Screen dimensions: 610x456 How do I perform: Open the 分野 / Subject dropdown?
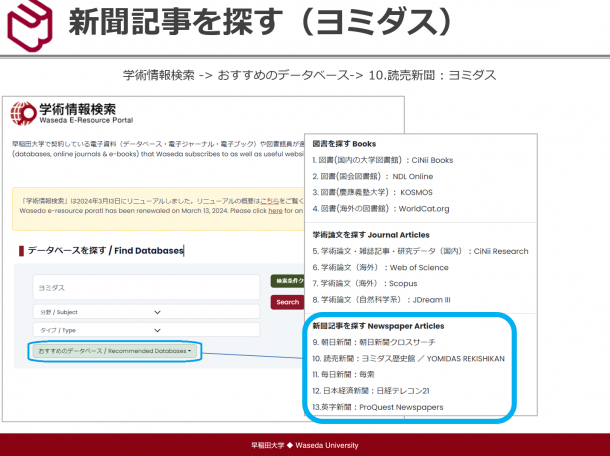(x=146, y=312)
